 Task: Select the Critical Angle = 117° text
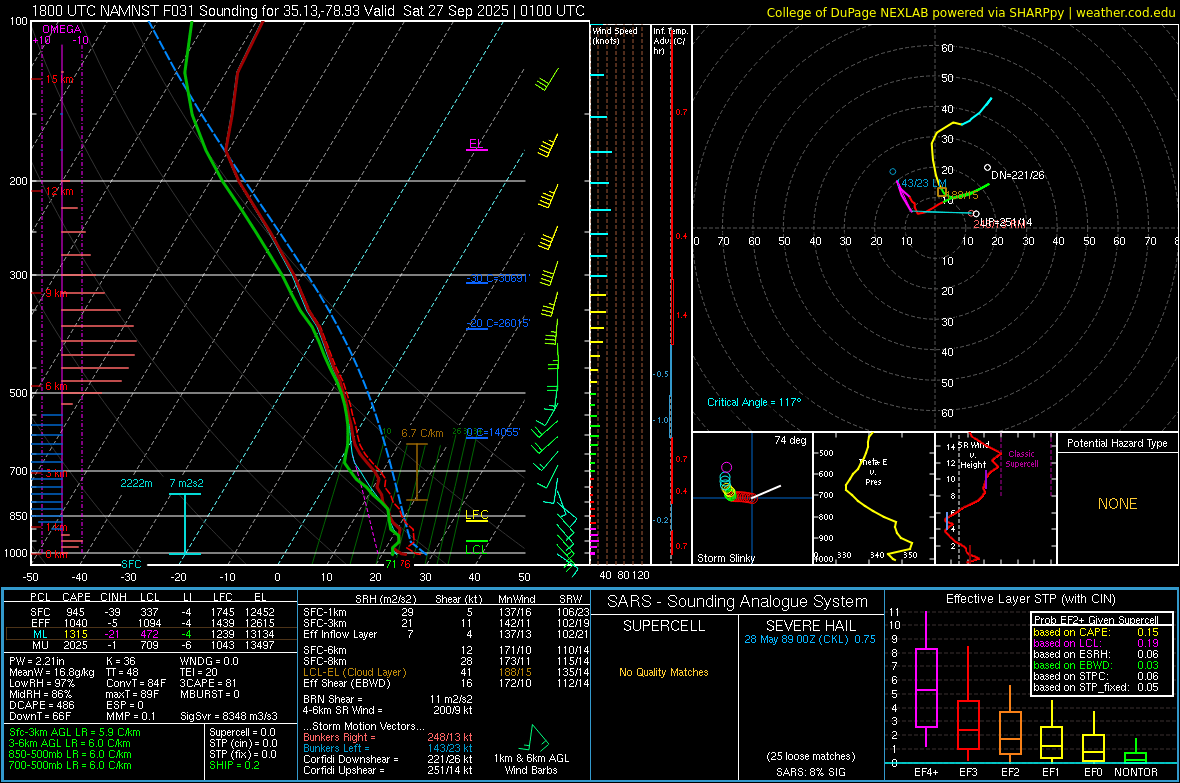[x=754, y=402]
